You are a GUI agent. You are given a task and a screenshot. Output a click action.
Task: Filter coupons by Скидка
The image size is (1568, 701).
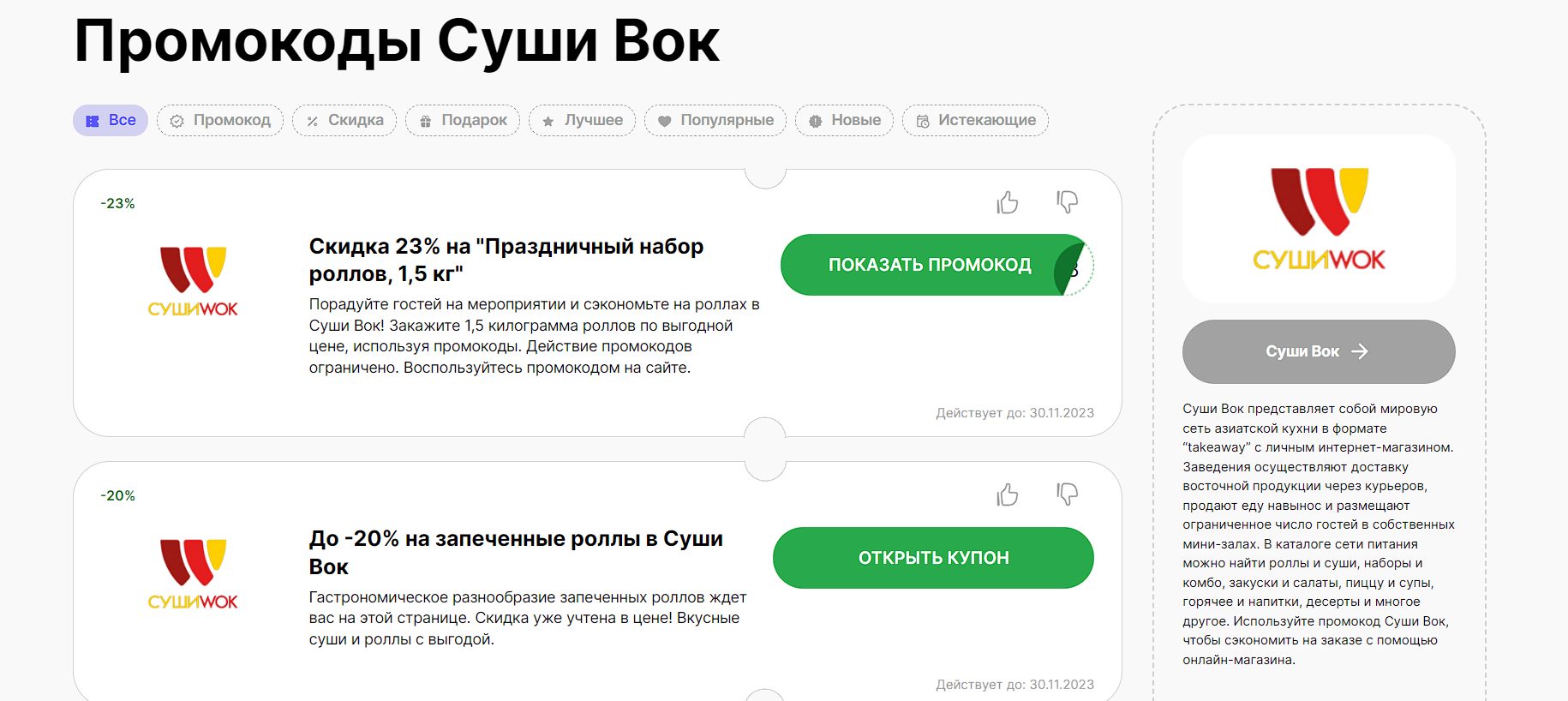tap(344, 120)
